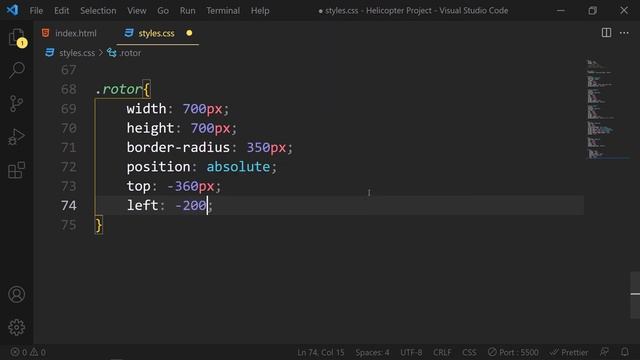The image size is (640, 360).
Task: Click the height property on line 70
Action: coord(150,128)
